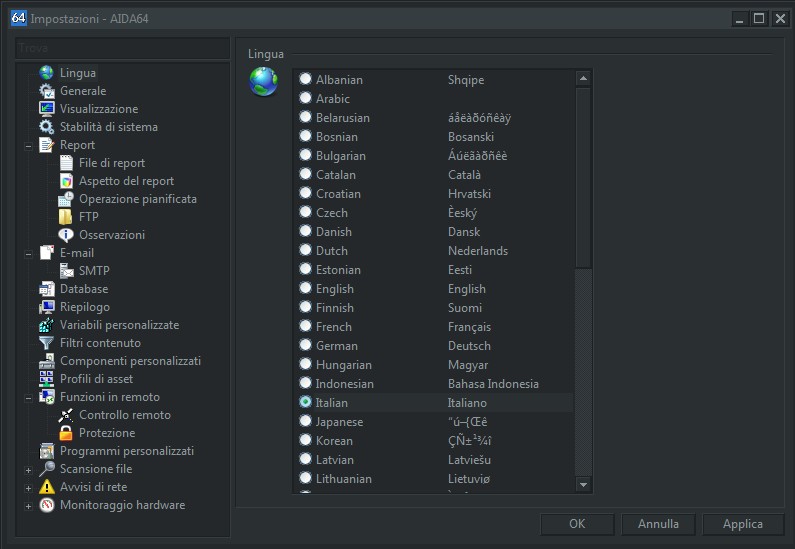
Task: Click the Scansione file magnifier icon
Action: point(47,469)
